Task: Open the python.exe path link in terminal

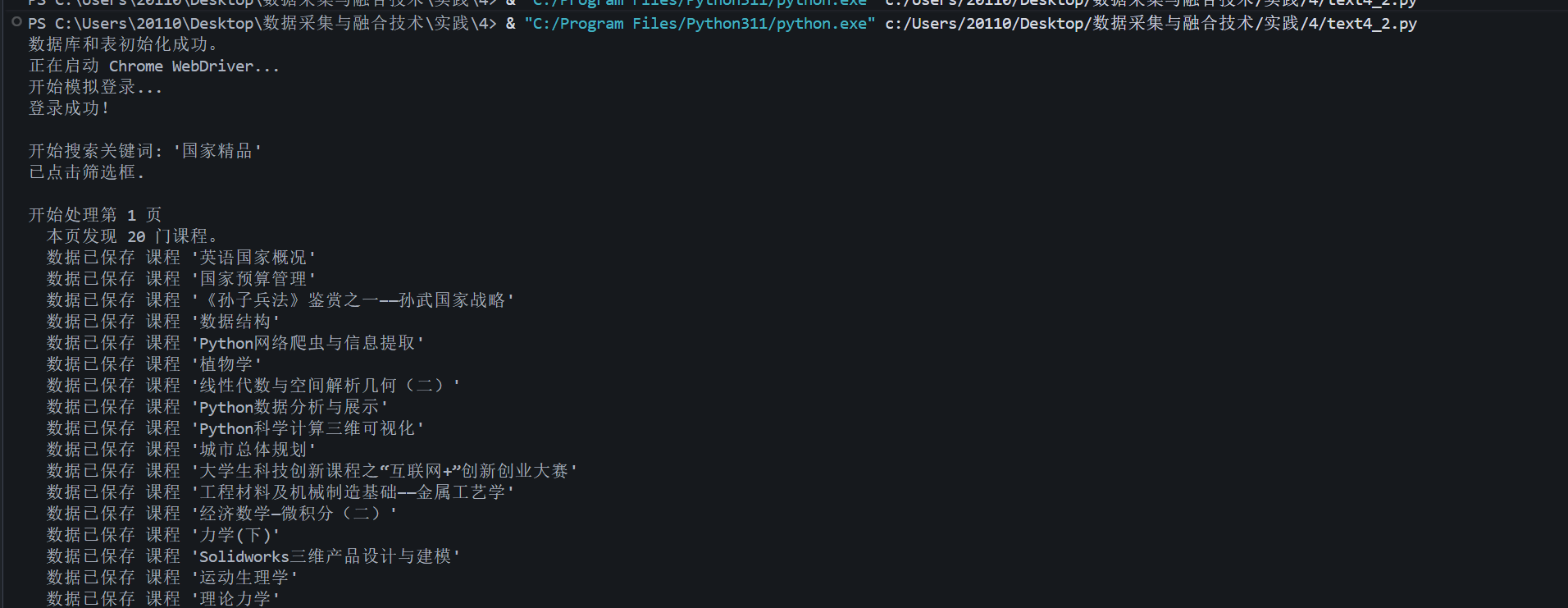Action: [700, 24]
